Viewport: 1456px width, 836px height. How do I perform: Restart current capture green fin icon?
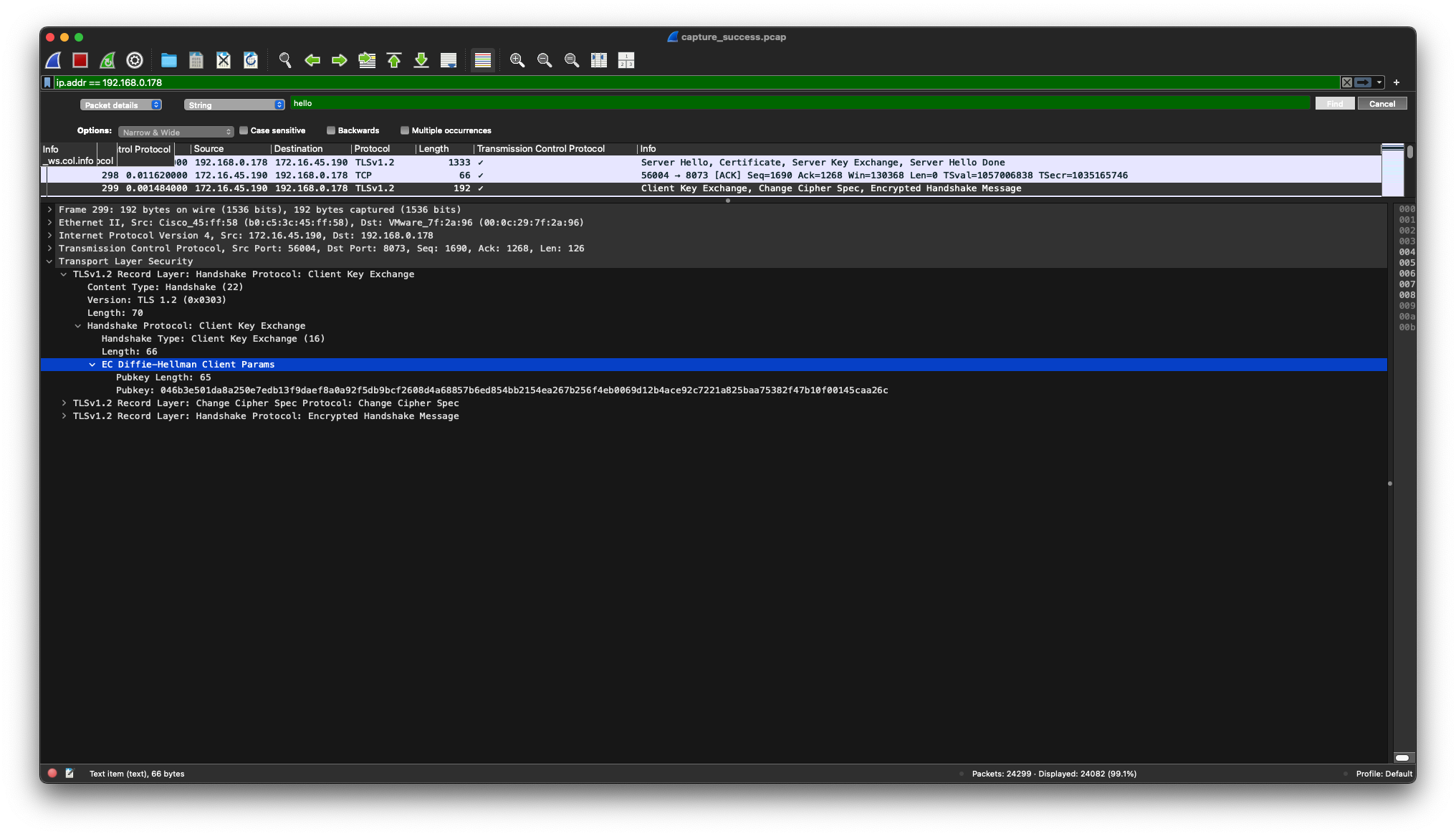tap(107, 60)
